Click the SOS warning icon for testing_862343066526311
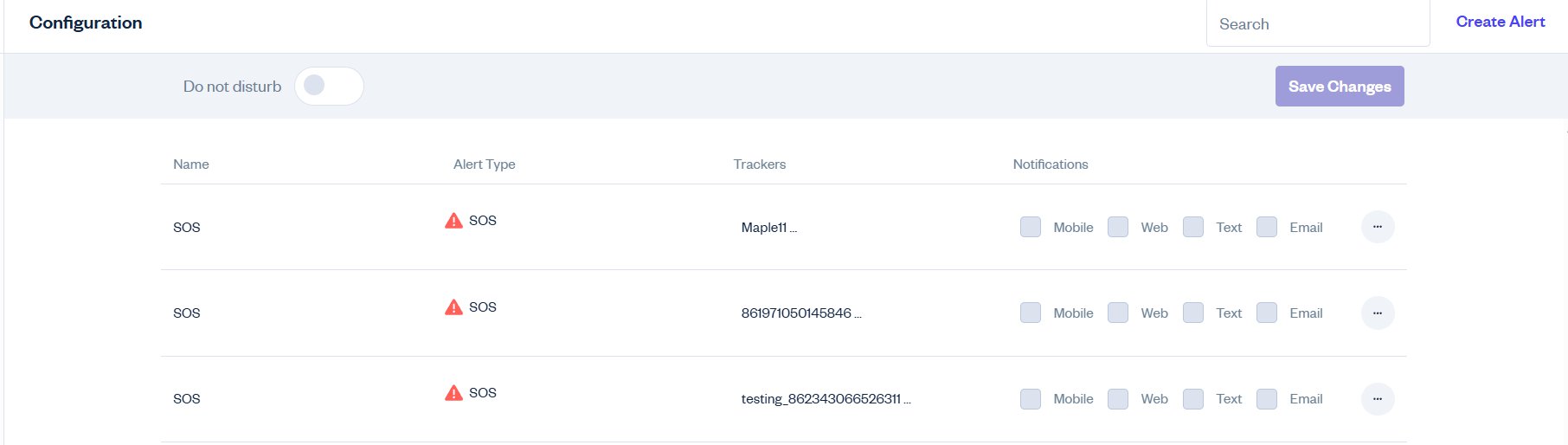Screen dimensions: 1568x445 [x=453, y=393]
